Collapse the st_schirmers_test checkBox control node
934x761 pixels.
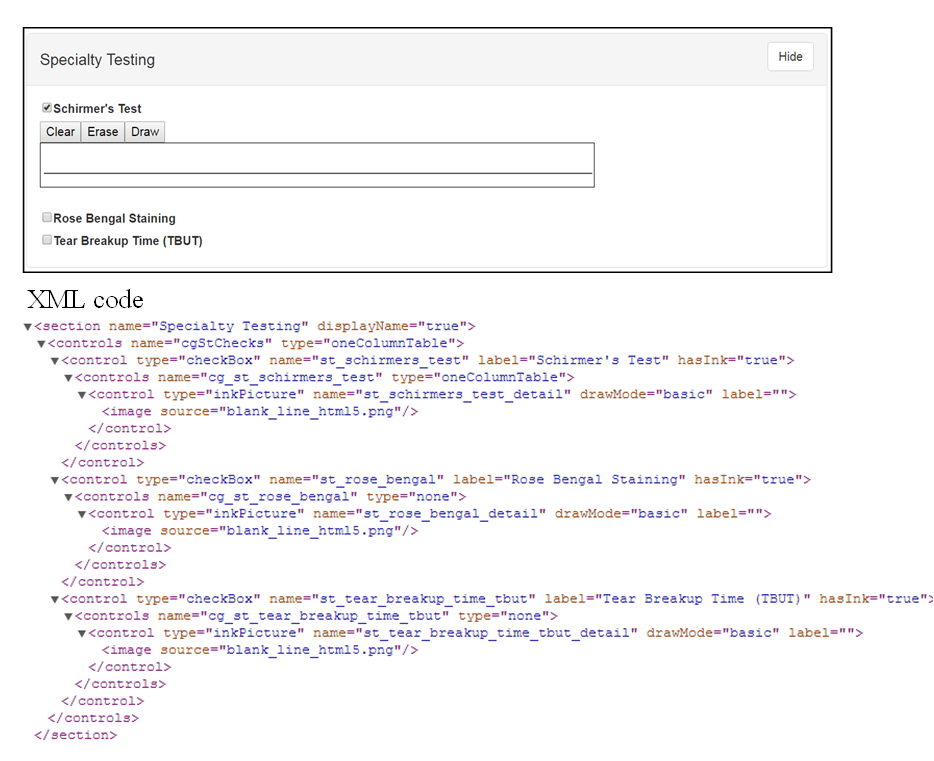(55, 361)
